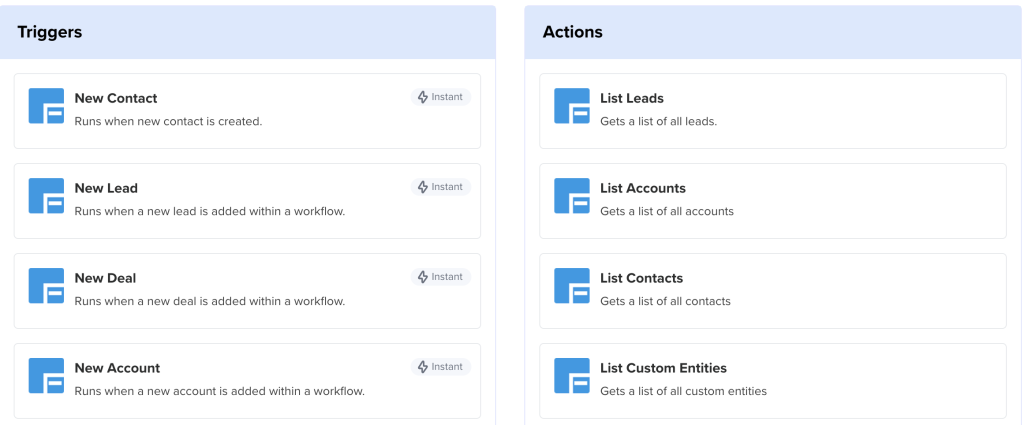The height and width of the screenshot is (425, 1024).
Task: Click the Actions section header
Action: (573, 32)
